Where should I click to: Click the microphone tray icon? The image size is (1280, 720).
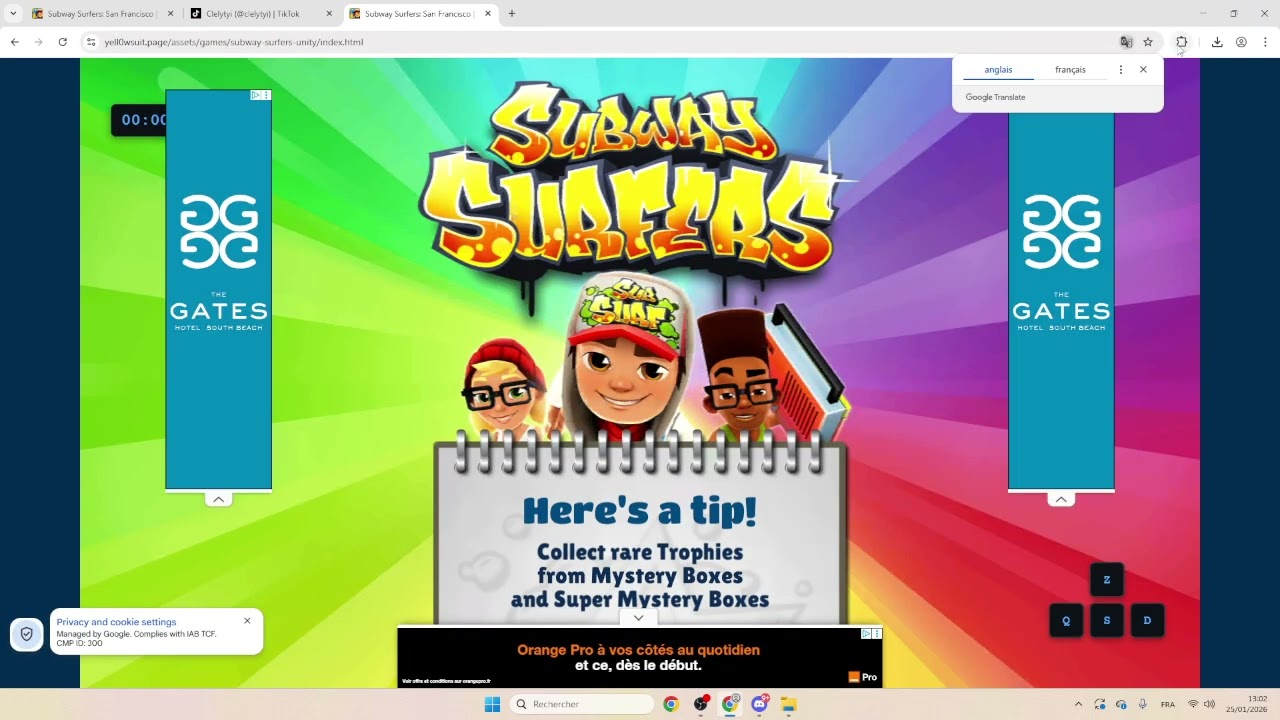[1142, 704]
